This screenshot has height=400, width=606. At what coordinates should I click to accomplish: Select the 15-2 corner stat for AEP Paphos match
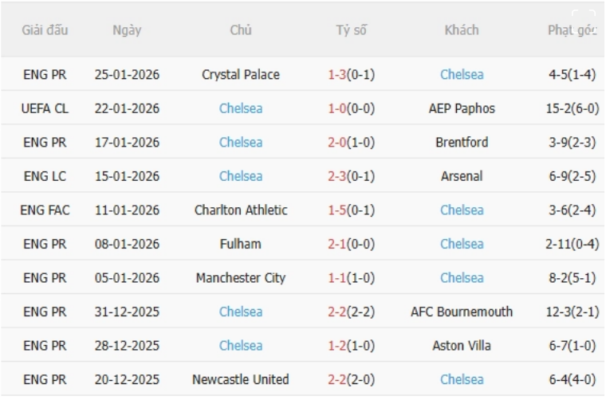pyautogui.click(x=558, y=108)
